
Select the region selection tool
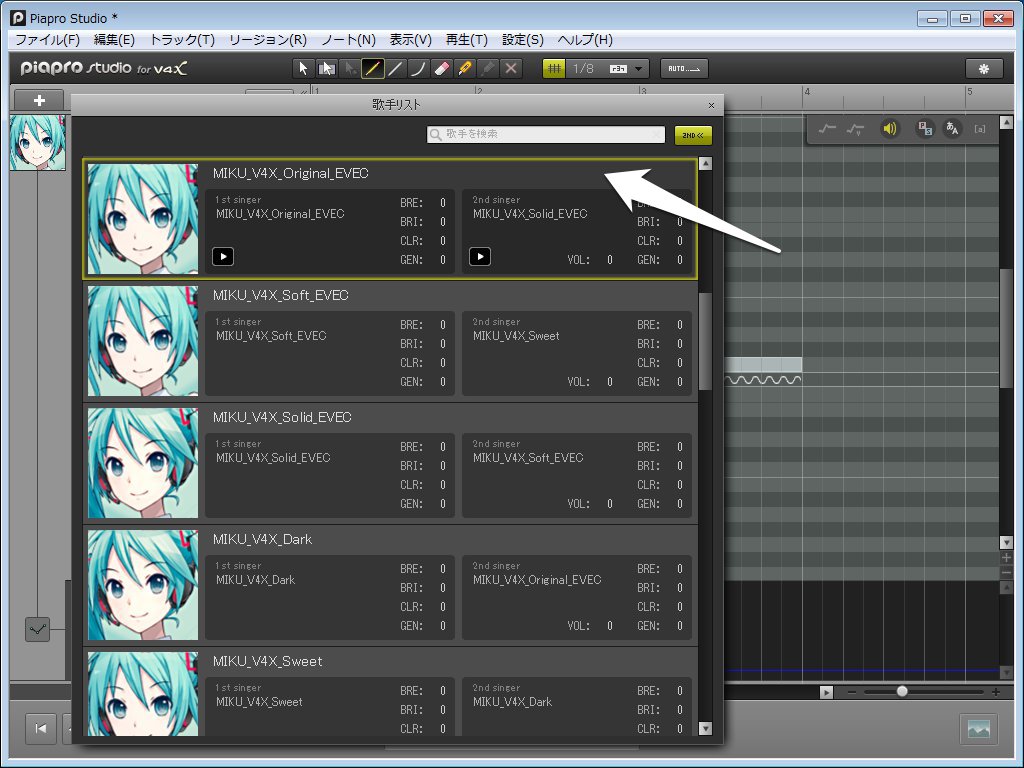(326, 69)
